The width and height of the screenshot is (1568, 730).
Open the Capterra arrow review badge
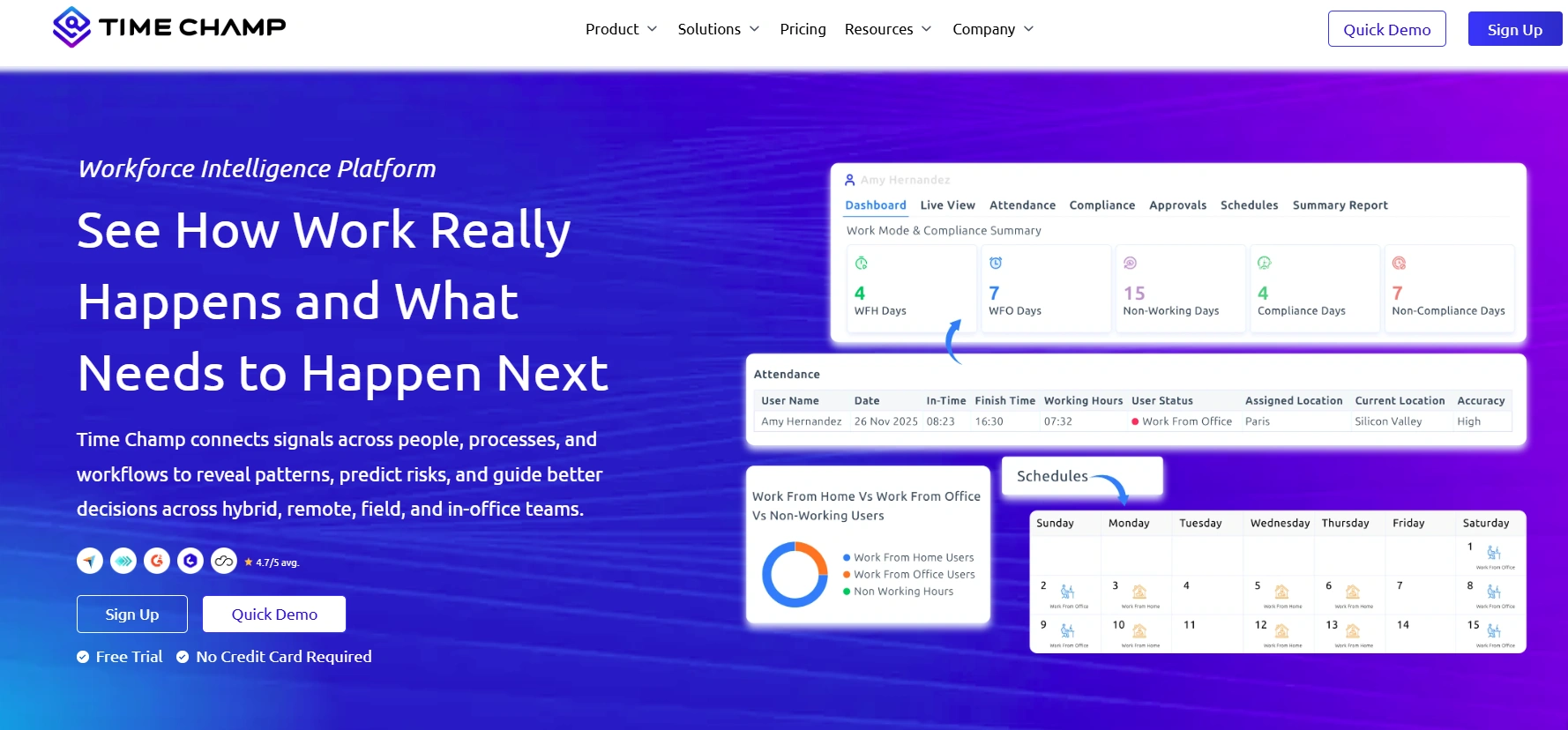pos(90,561)
